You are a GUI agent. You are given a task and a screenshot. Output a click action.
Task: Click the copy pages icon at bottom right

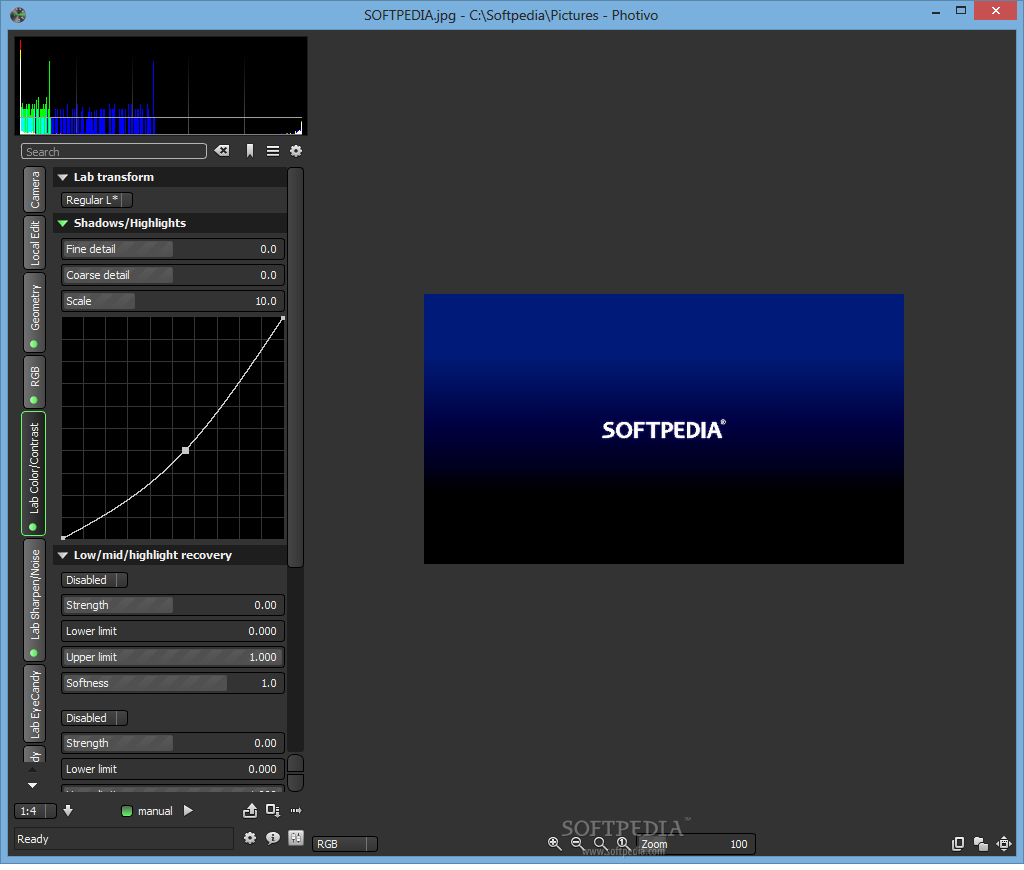click(x=958, y=843)
